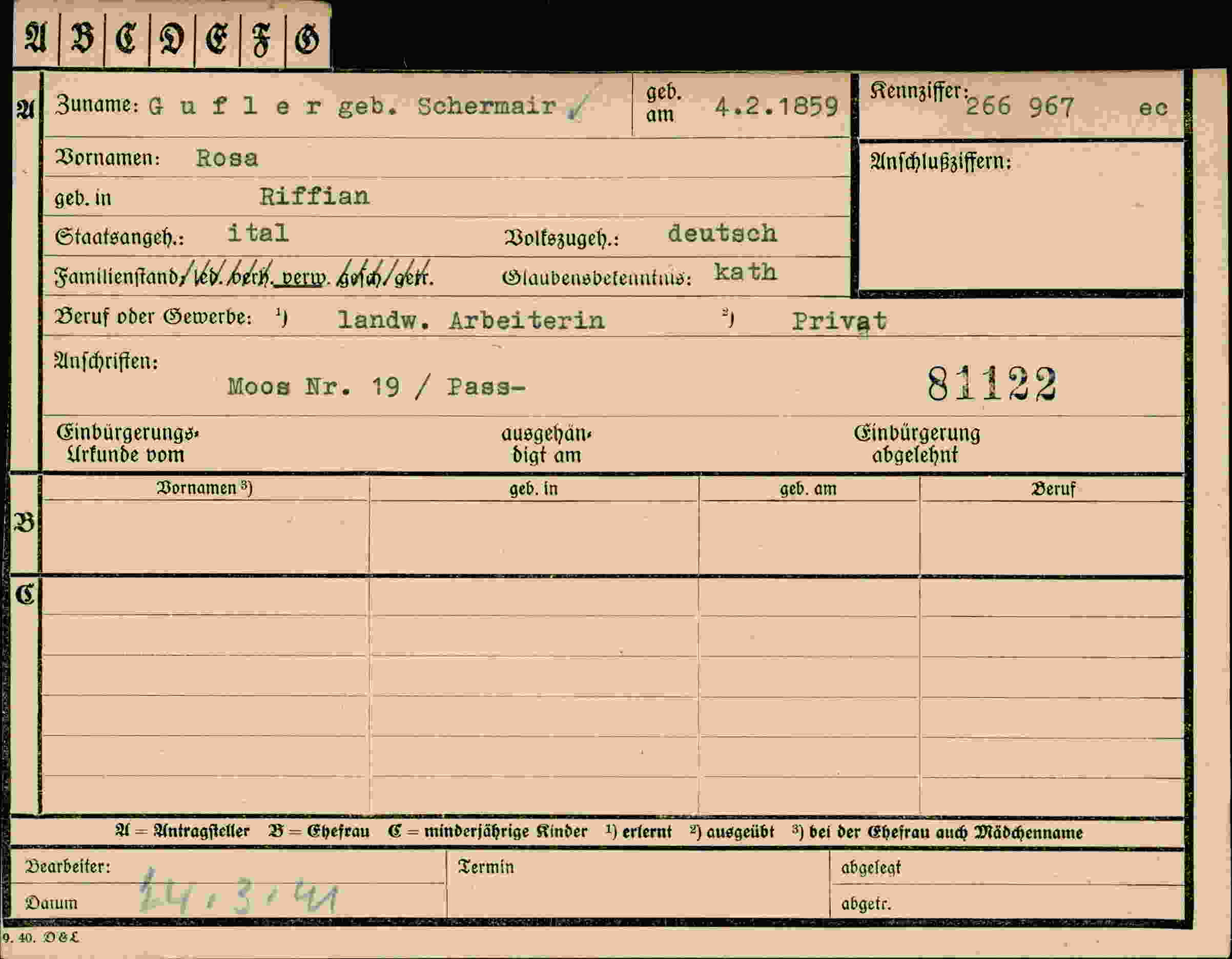The image size is (1232, 959).
Task: Click the birthplace Riffian
Action: point(314,196)
